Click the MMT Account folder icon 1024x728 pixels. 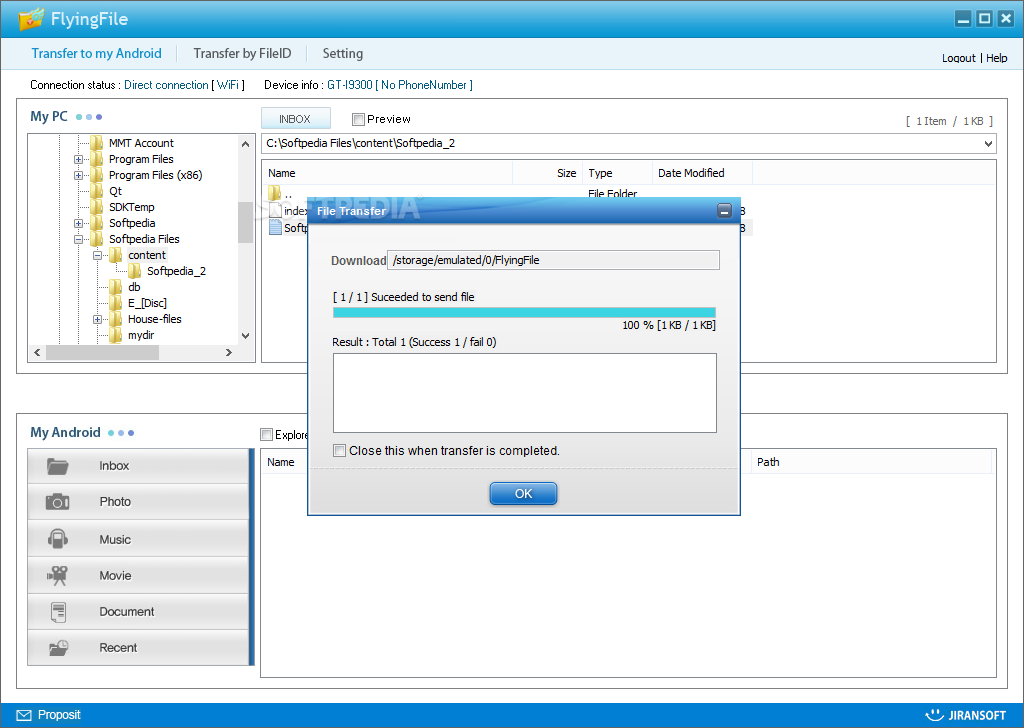coord(97,142)
